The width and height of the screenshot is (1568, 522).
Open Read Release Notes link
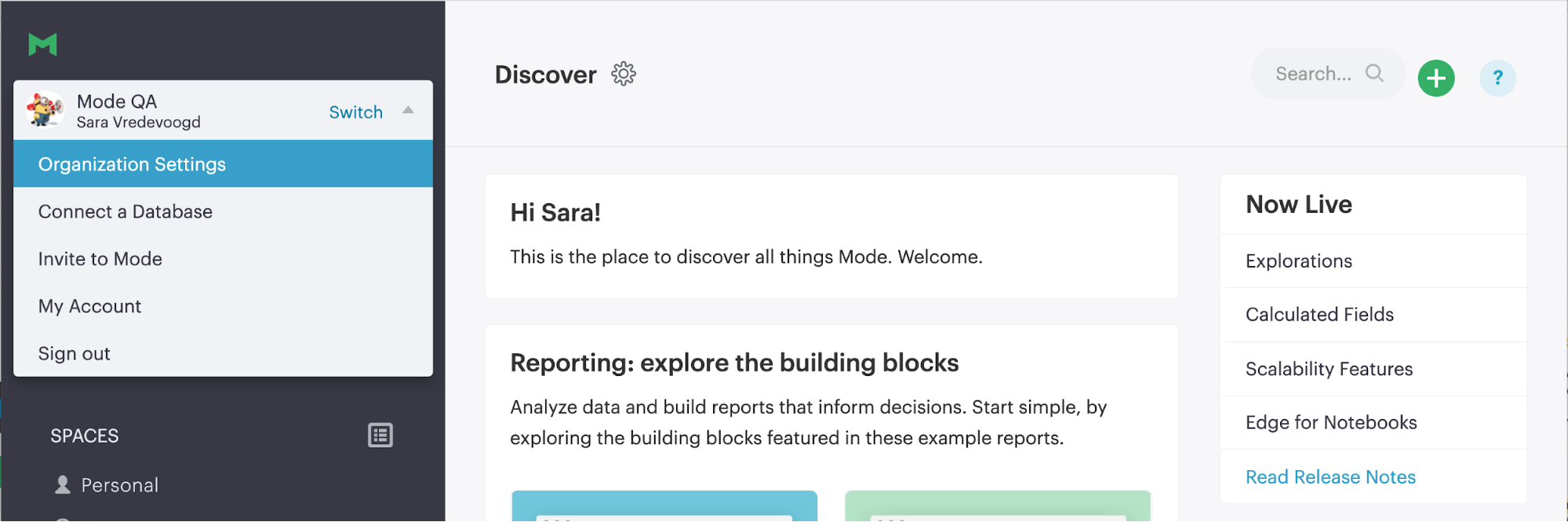coord(1330,477)
